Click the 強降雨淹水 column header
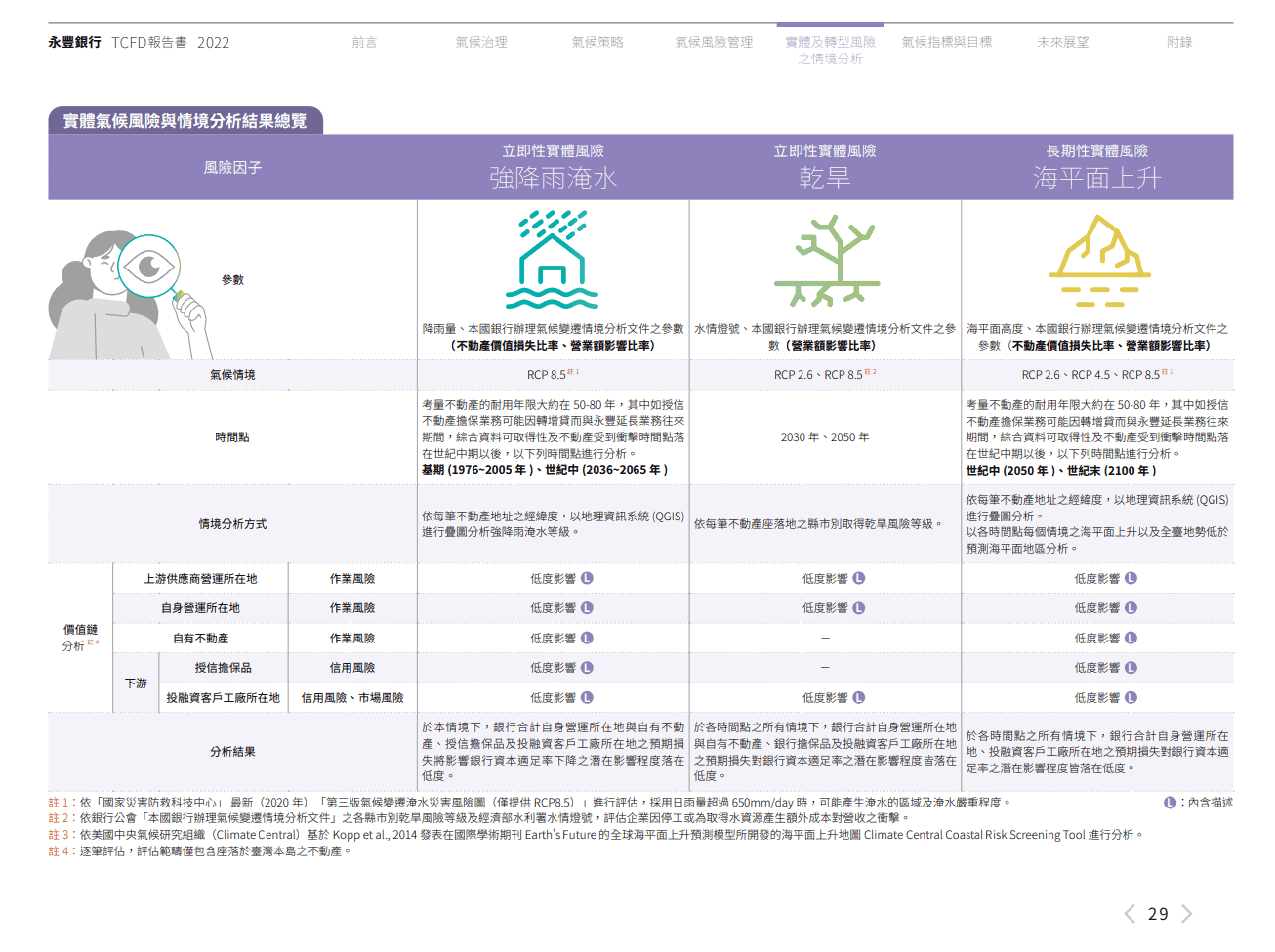Screen dimensions: 1275x952 pos(553,167)
